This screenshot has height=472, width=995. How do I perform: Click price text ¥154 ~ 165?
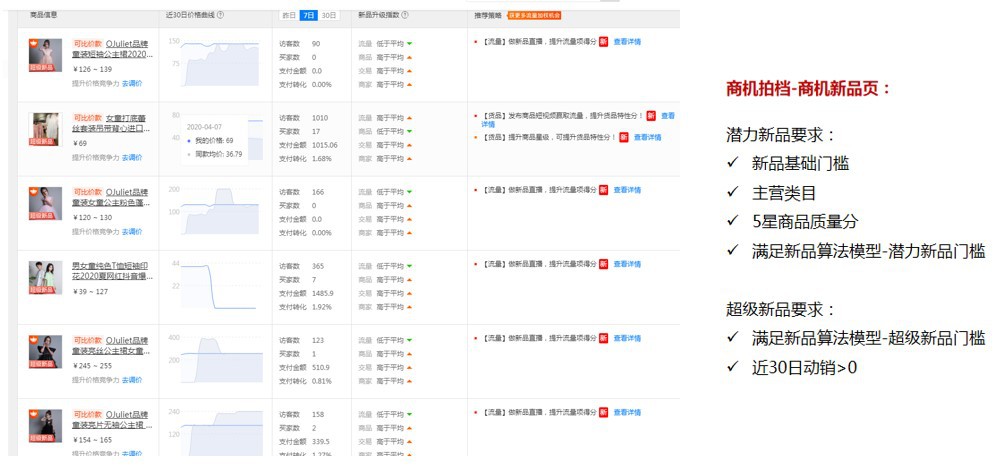coord(93,440)
